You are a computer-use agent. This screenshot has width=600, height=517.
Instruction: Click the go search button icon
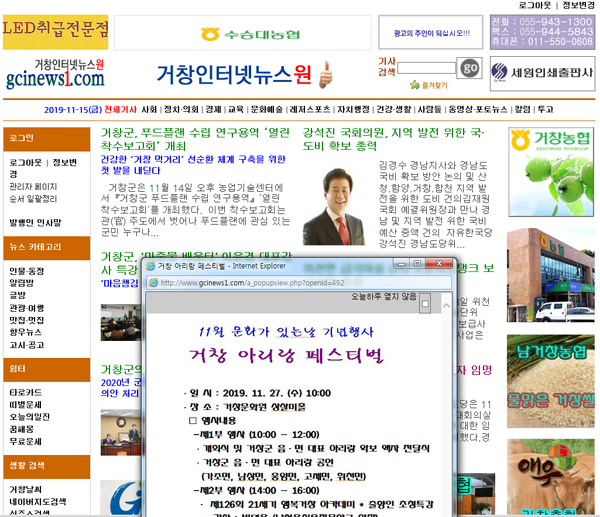click(469, 68)
